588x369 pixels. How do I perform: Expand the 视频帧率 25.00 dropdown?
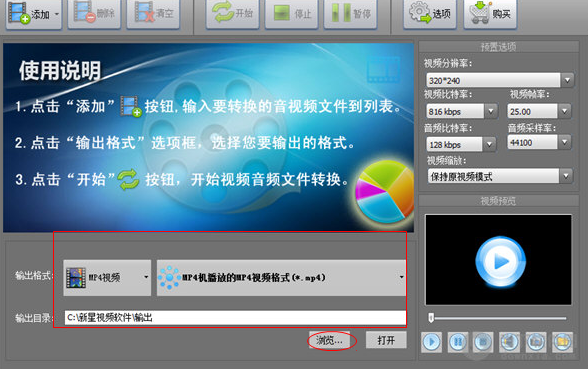[x=539, y=111]
